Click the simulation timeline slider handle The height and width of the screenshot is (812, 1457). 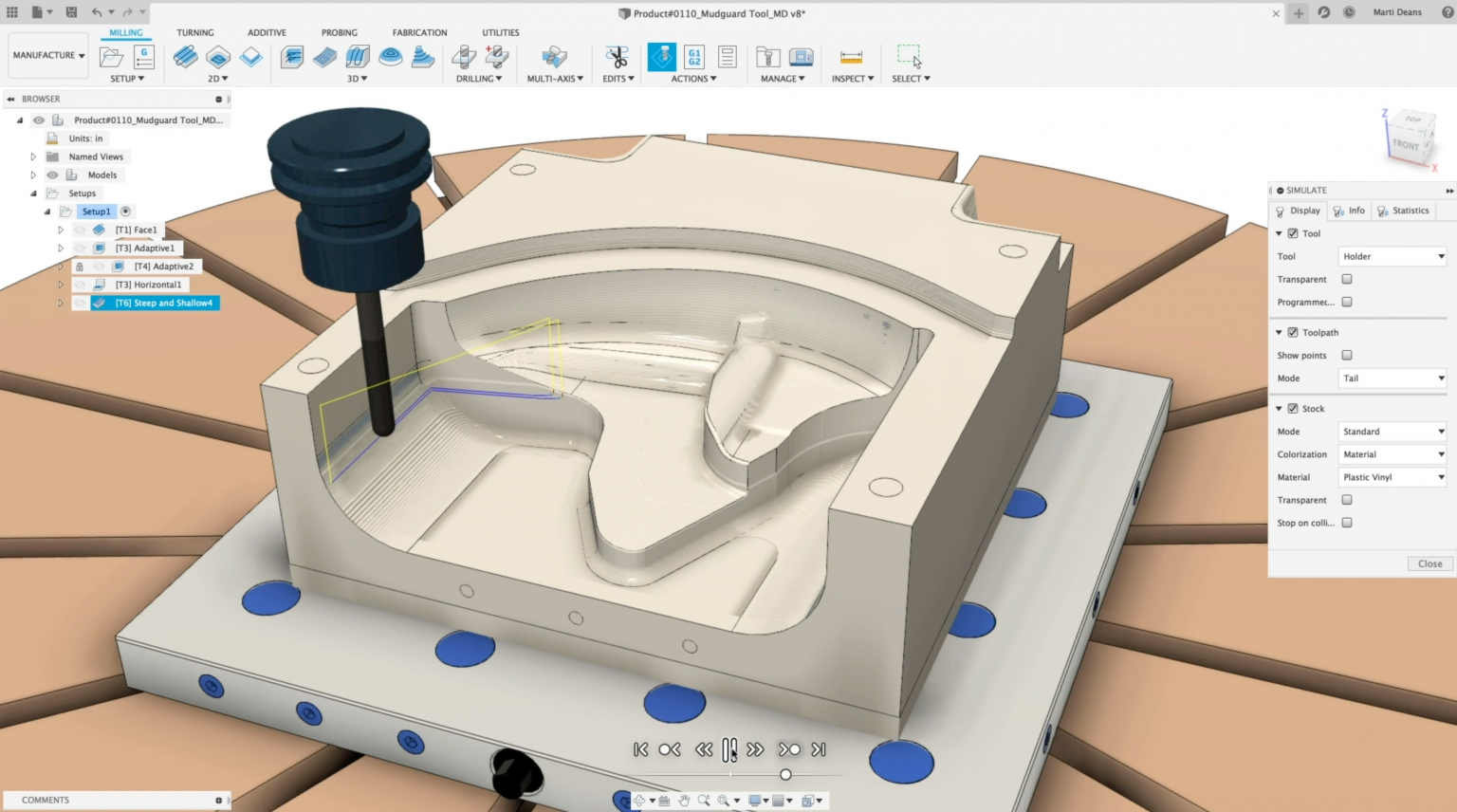pos(785,774)
